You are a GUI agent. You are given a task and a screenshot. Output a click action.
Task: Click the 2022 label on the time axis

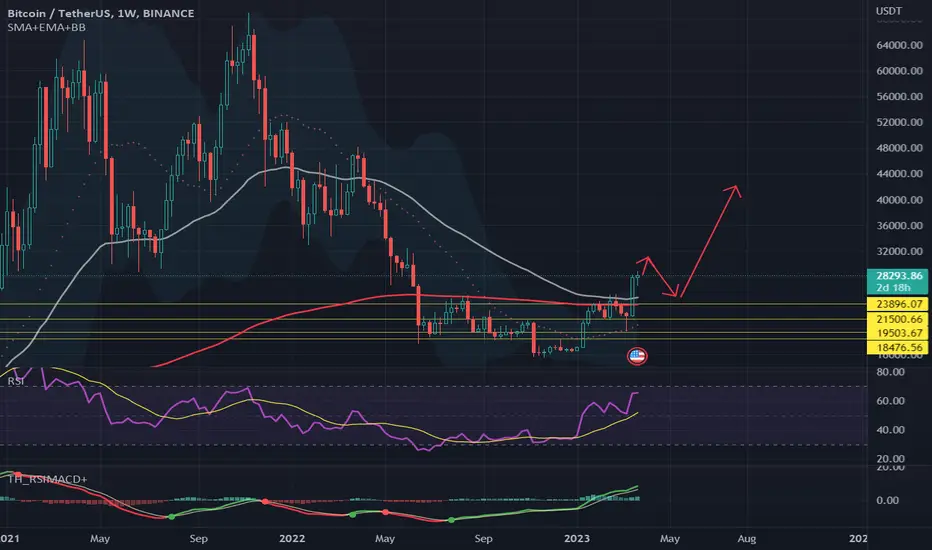coord(292,539)
